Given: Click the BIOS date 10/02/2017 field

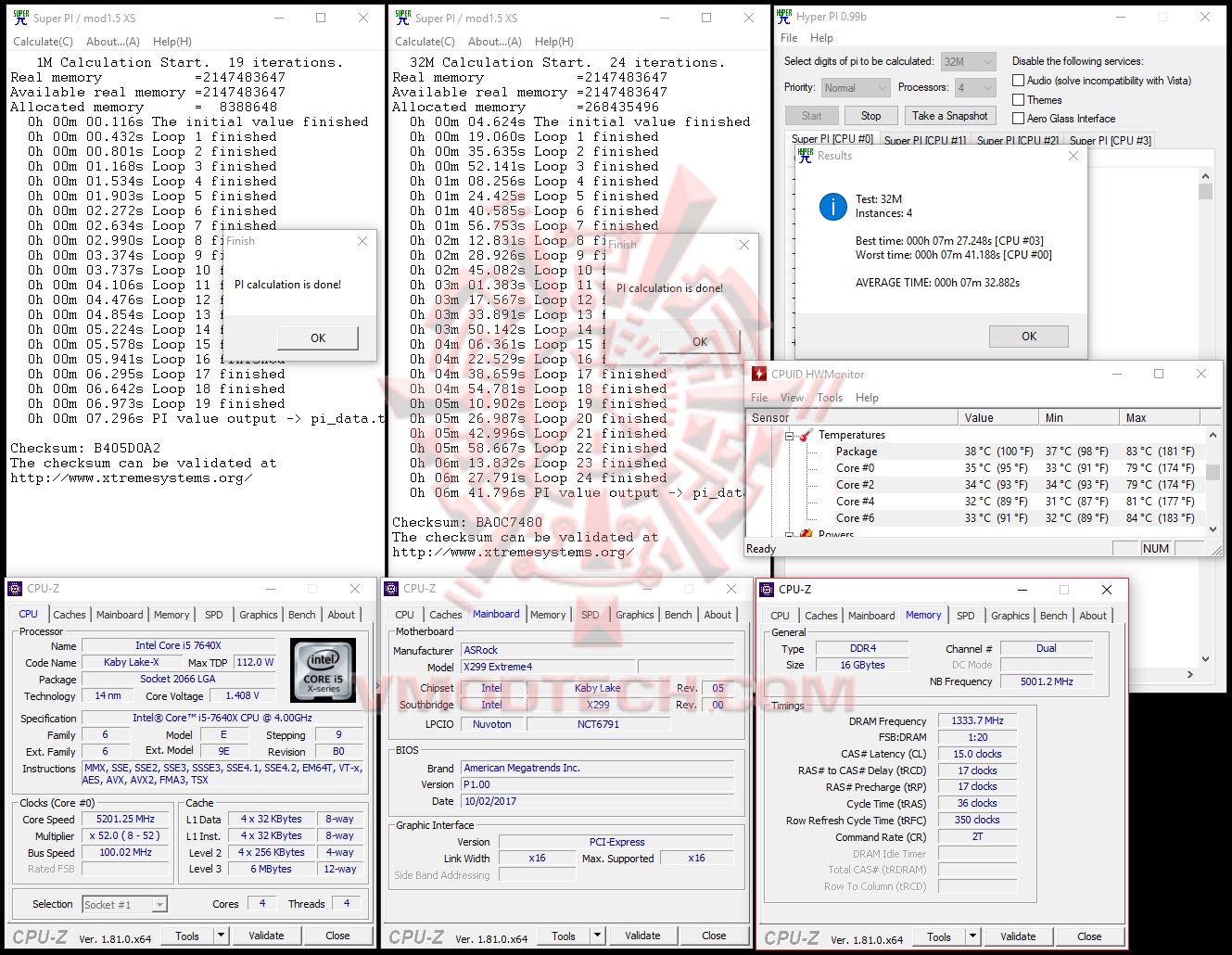Looking at the screenshot, I should point(597,801).
